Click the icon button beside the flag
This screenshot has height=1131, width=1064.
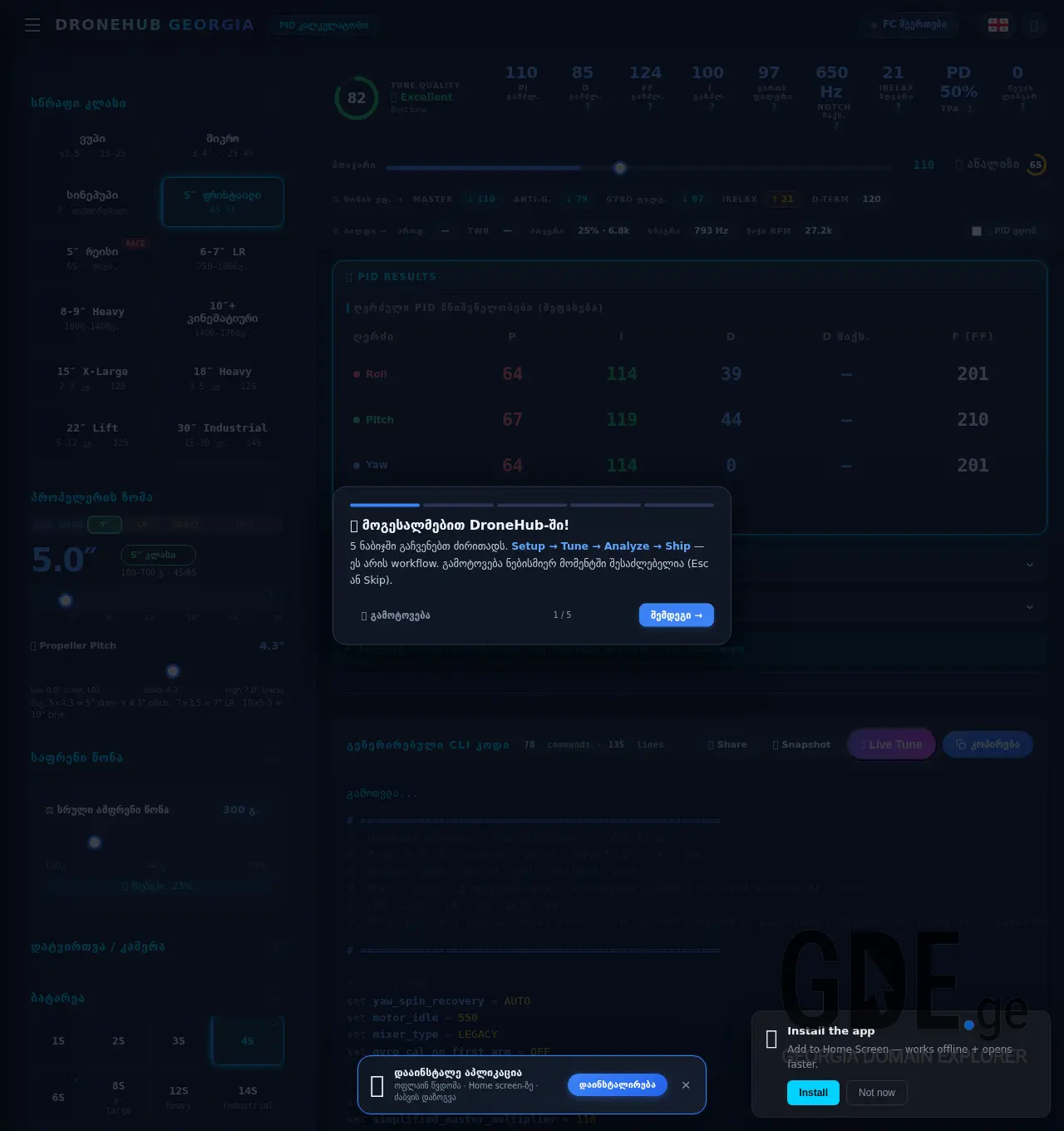point(1034,25)
